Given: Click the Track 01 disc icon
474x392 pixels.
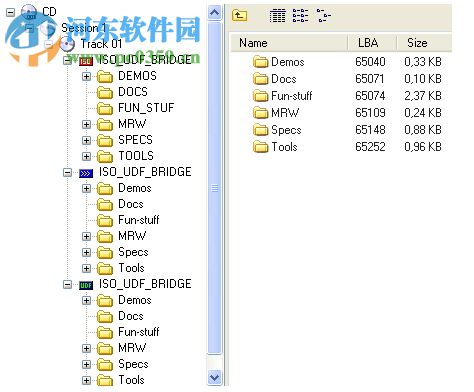Looking at the screenshot, I should tap(67, 44).
